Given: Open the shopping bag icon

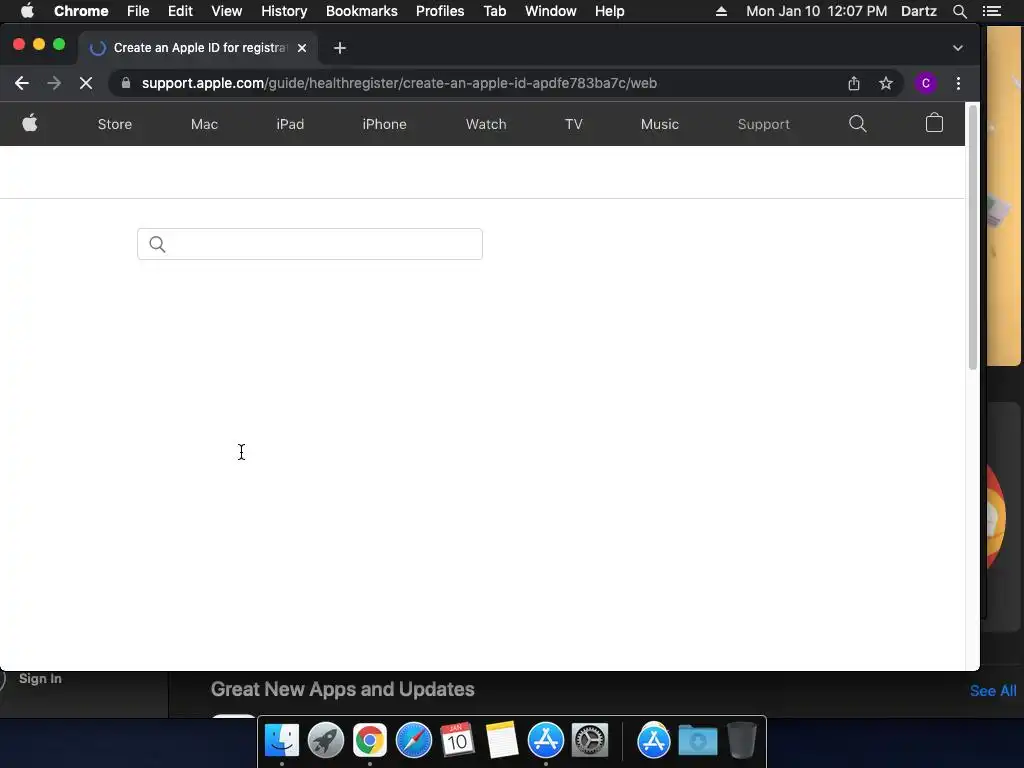Looking at the screenshot, I should 934,123.
